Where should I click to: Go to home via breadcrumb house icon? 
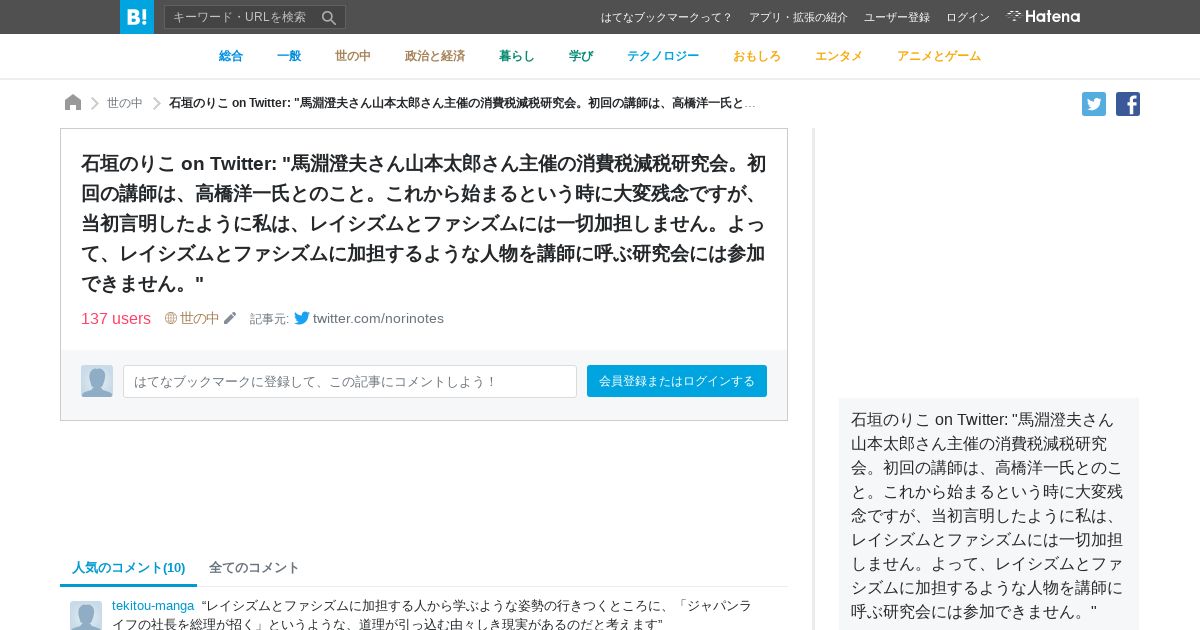[x=73, y=103]
